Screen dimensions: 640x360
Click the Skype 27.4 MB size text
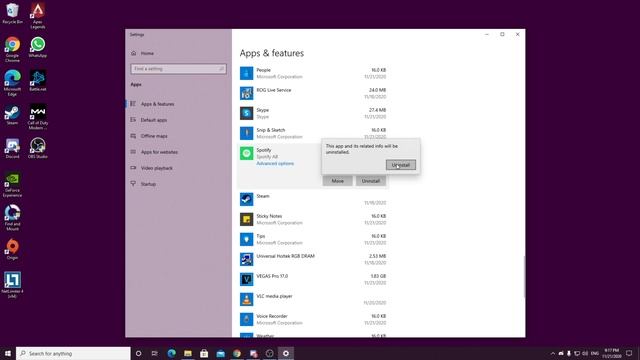click(x=377, y=110)
